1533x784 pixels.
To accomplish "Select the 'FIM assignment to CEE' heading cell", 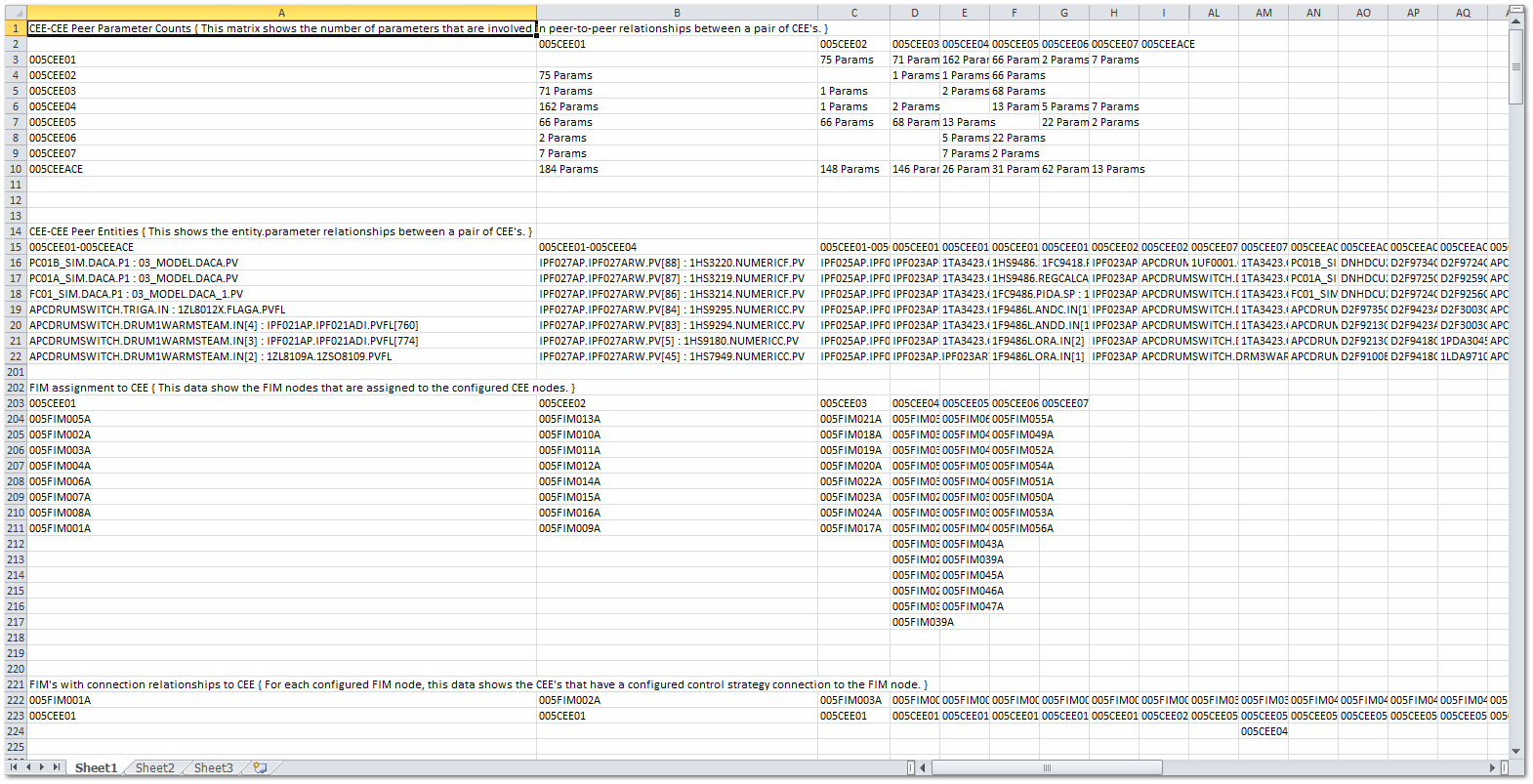I will click(x=281, y=388).
